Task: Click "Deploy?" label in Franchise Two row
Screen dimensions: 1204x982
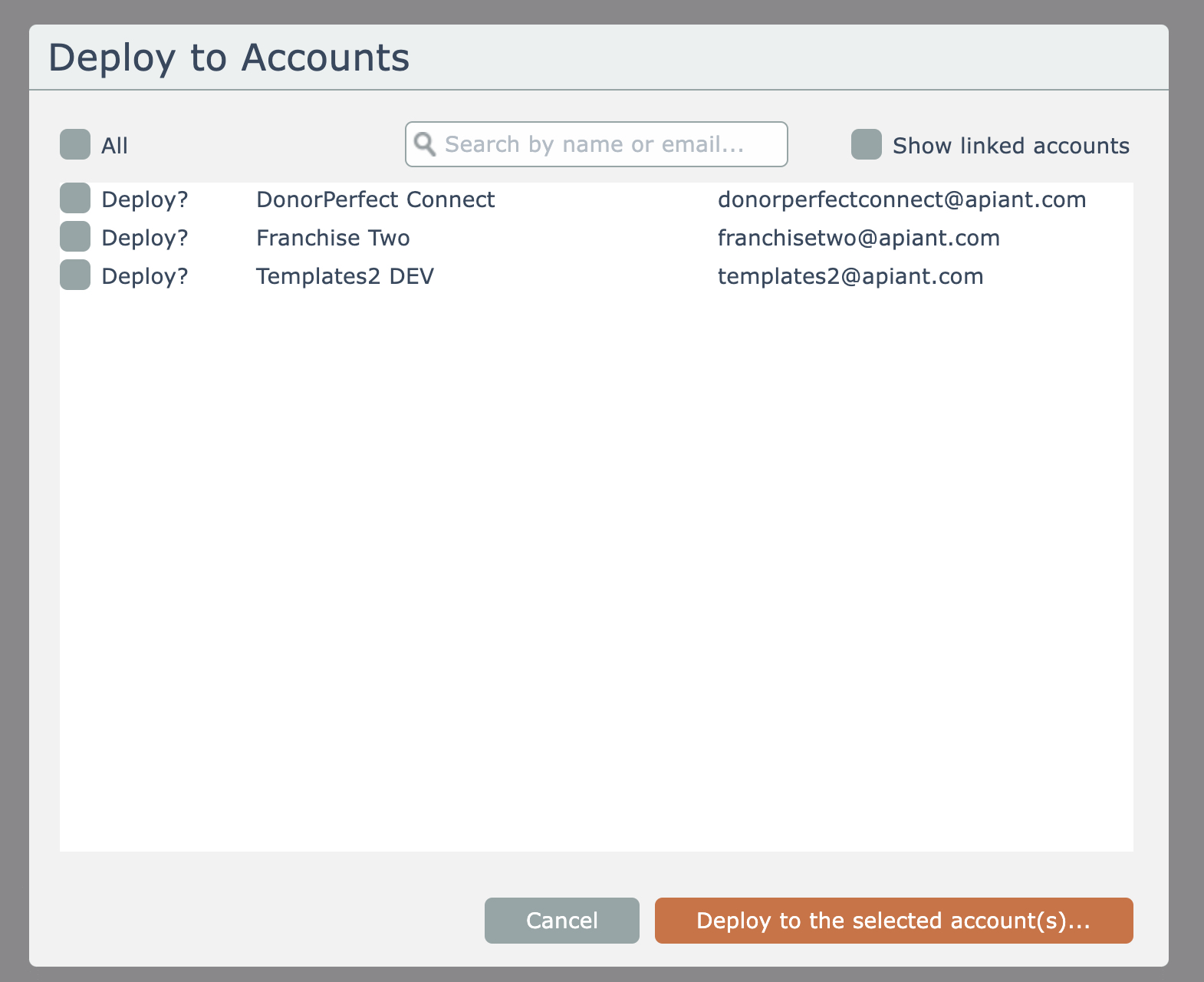Action: pos(144,238)
